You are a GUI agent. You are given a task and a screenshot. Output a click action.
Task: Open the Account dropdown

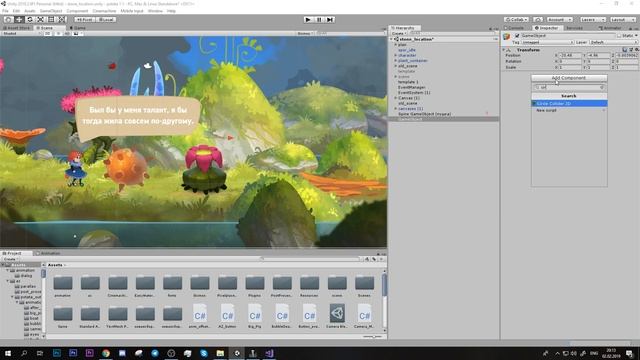560,19
